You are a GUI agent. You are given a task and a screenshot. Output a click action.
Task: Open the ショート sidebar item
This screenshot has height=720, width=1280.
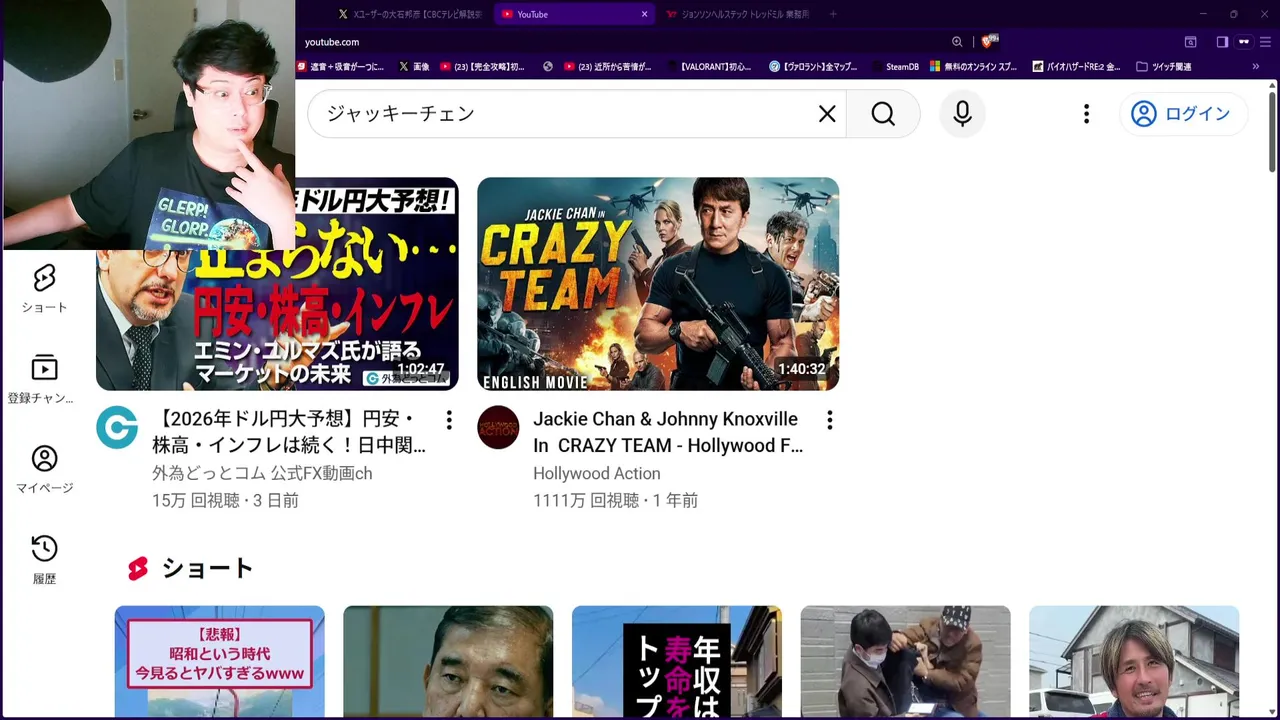pyautogui.click(x=44, y=288)
